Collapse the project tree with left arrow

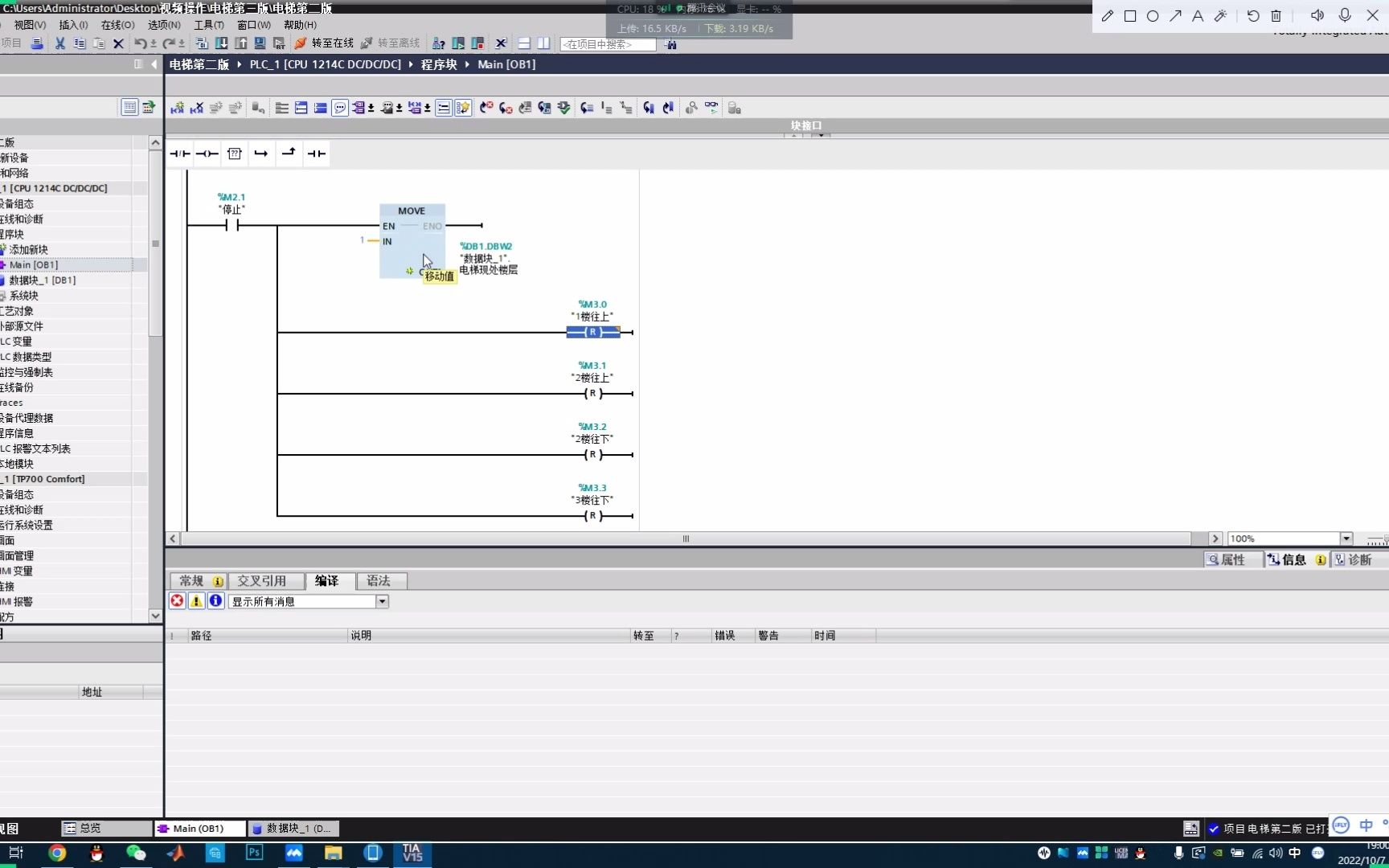tap(154, 64)
